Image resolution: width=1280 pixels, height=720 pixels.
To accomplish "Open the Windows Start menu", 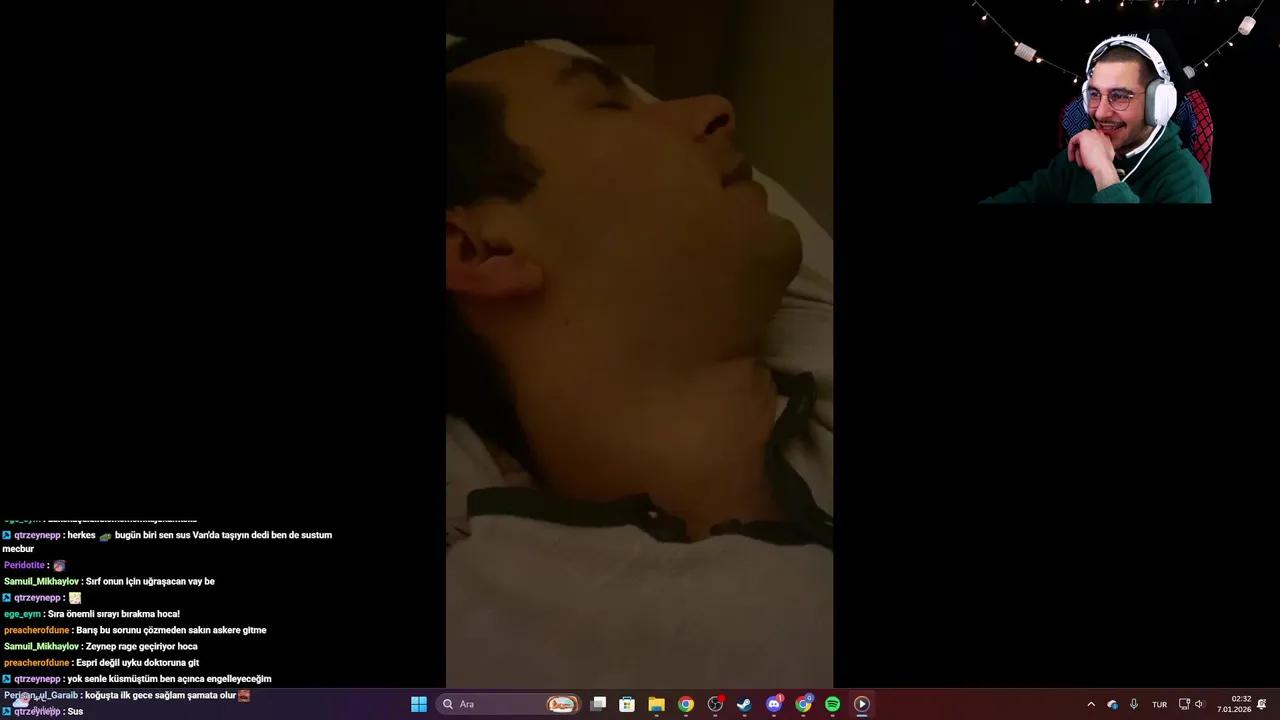I will (x=419, y=704).
